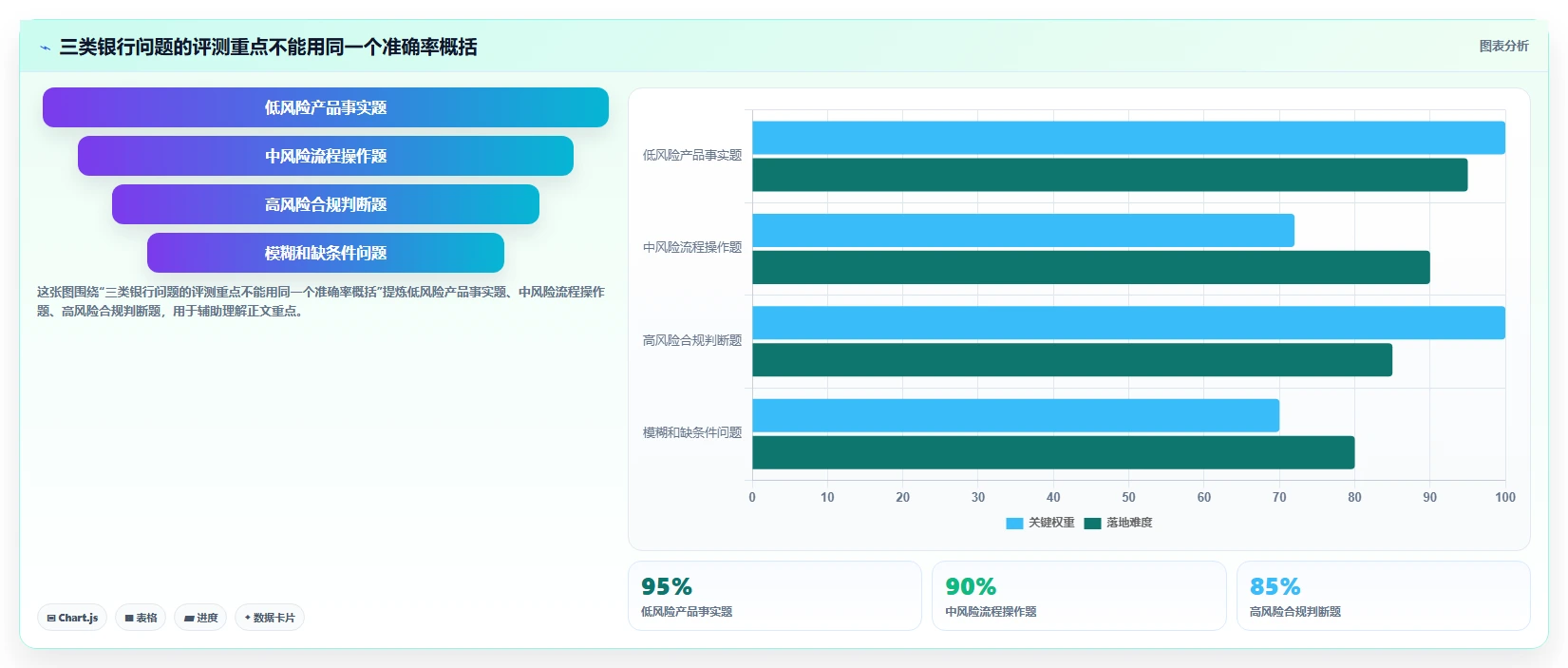
Task: Toggle the 关键权重 legend swatch
Action: pyautogui.click(x=1014, y=523)
